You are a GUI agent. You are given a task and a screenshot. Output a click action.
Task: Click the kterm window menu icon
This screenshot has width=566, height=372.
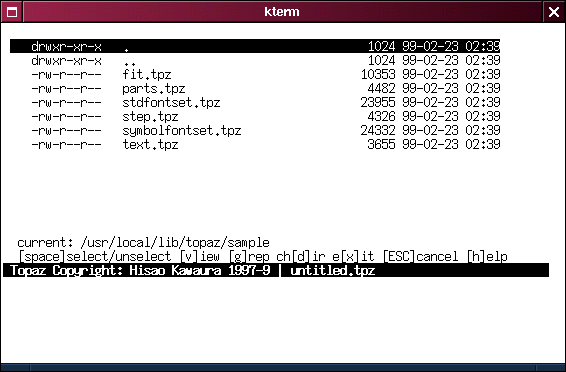(12, 12)
